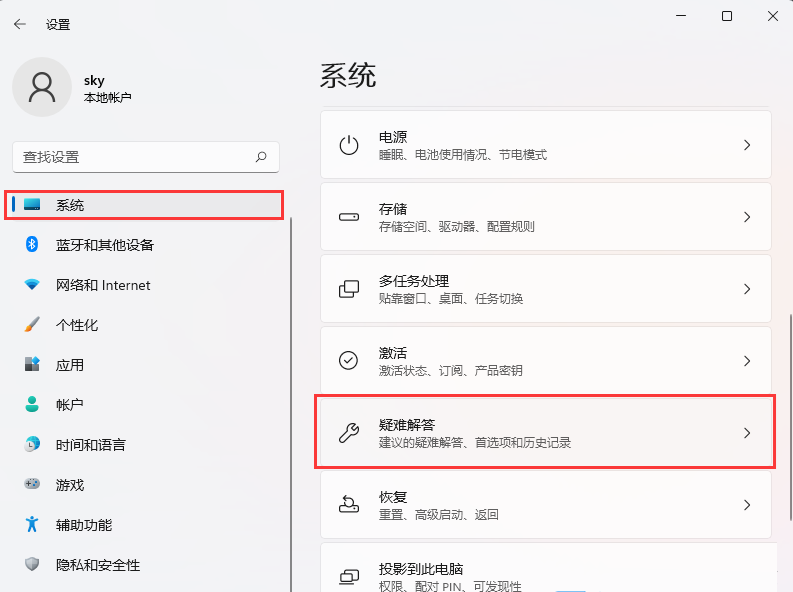The height and width of the screenshot is (592, 793).
Task: Select 系统 in the sidebar
Action: [x=70, y=205]
